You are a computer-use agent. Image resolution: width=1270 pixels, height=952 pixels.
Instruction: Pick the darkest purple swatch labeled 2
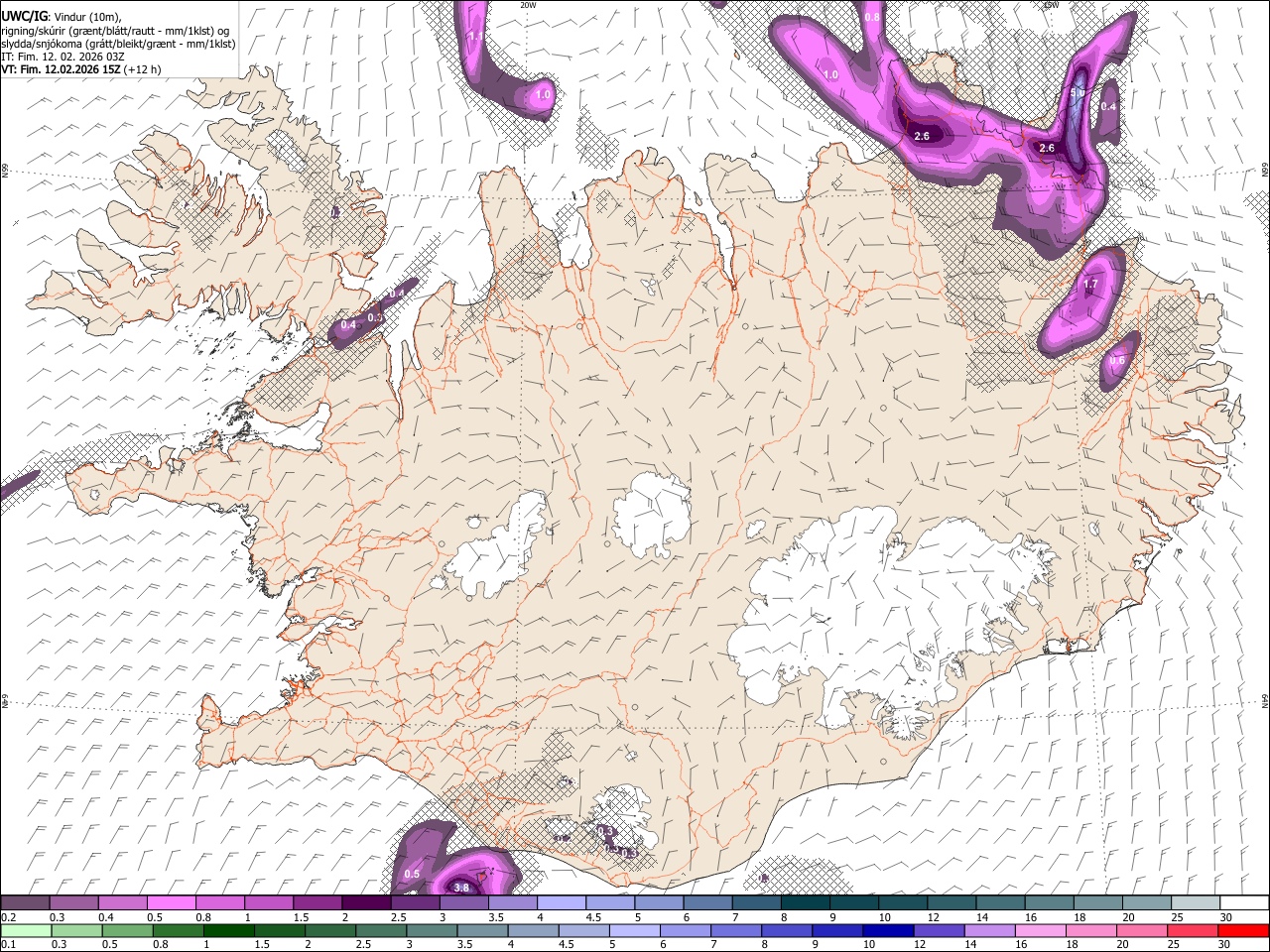(365, 903)
